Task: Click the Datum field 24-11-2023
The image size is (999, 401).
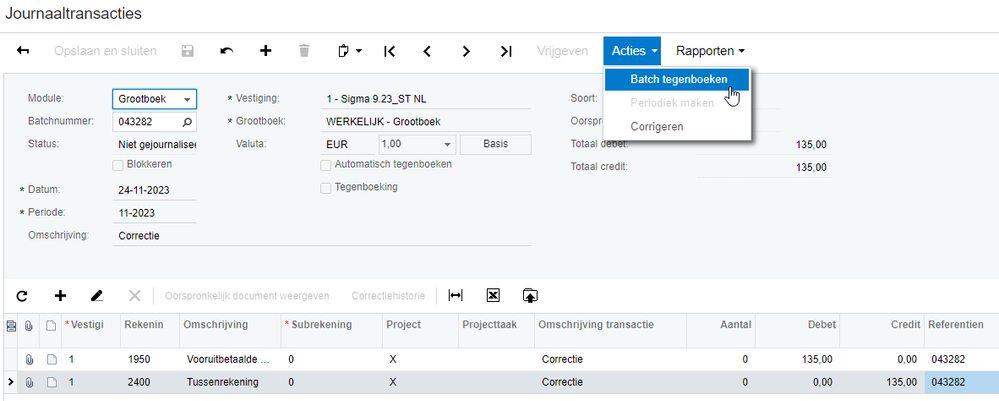Action: (154, 190)
